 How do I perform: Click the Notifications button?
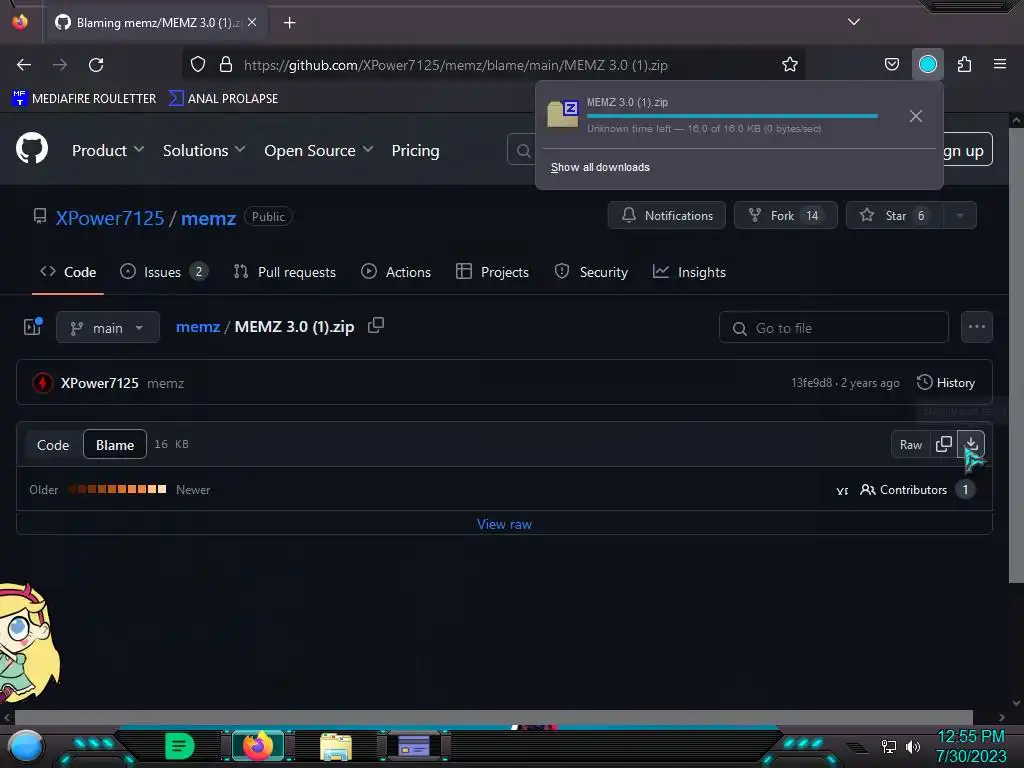666,216
